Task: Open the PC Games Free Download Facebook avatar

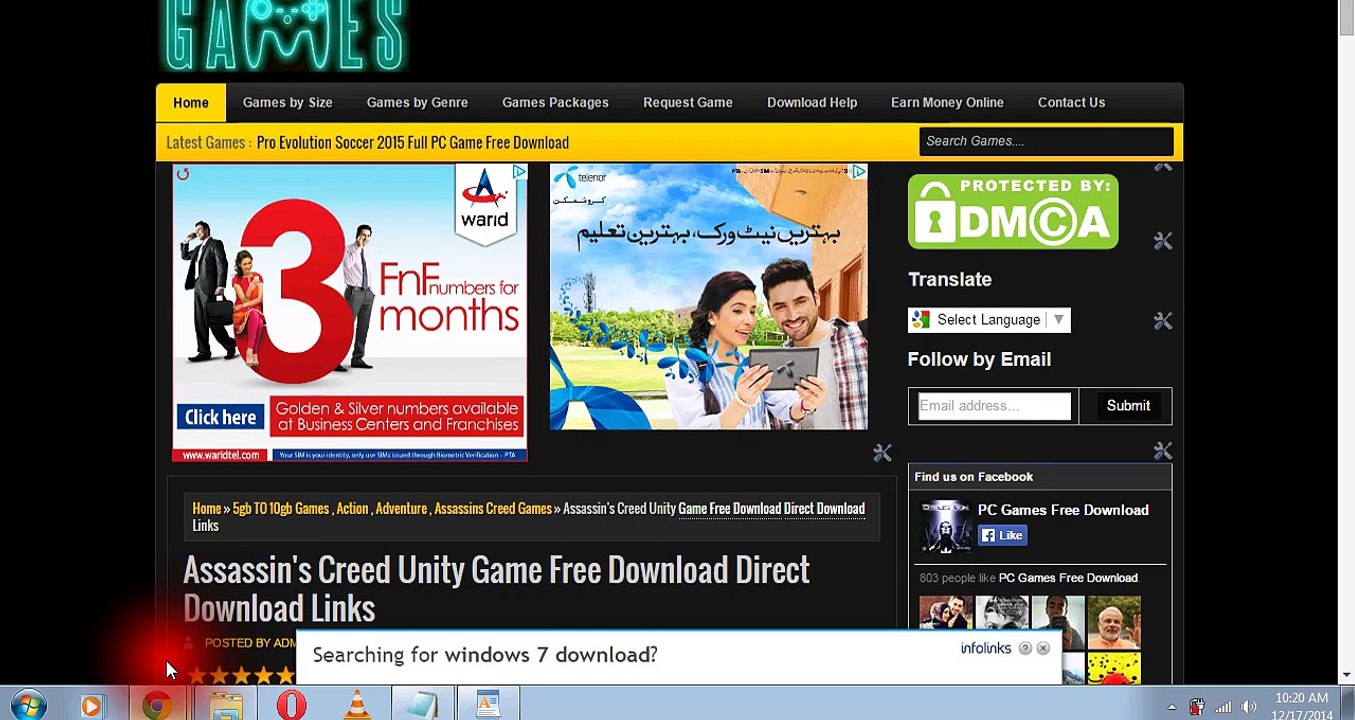Action: 945,526
